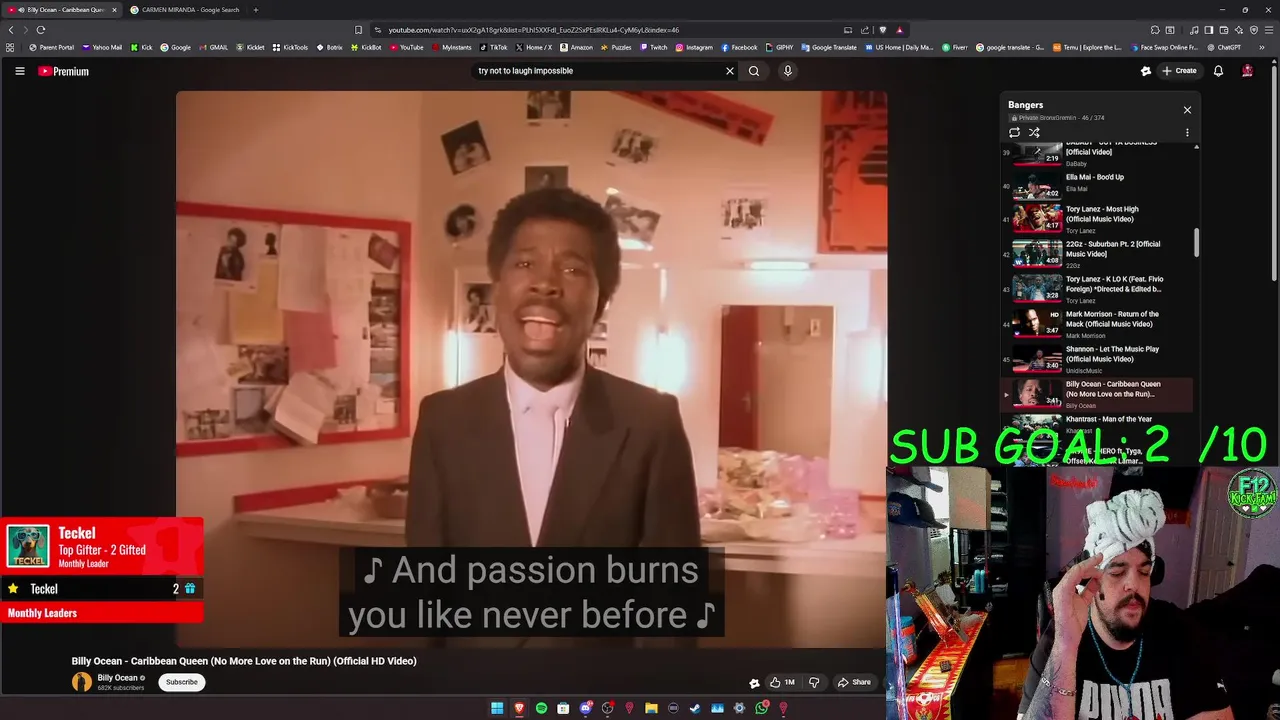
Task: Open TikTok bookmark
Action: 494,47
